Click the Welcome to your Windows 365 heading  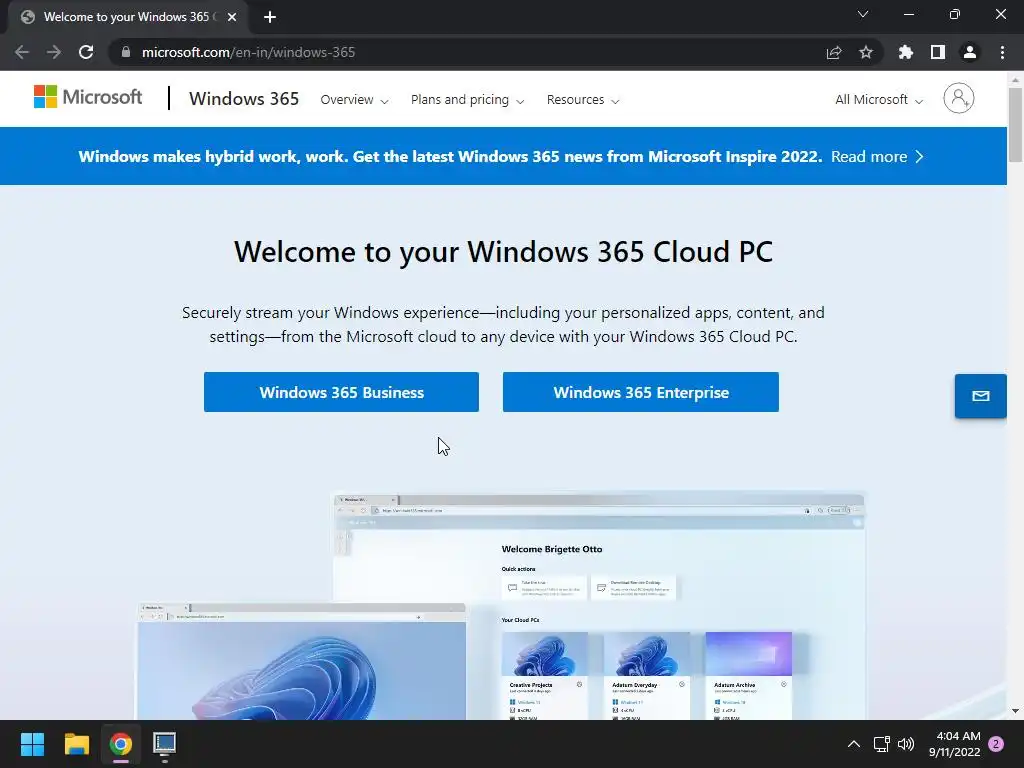(503, 252)
